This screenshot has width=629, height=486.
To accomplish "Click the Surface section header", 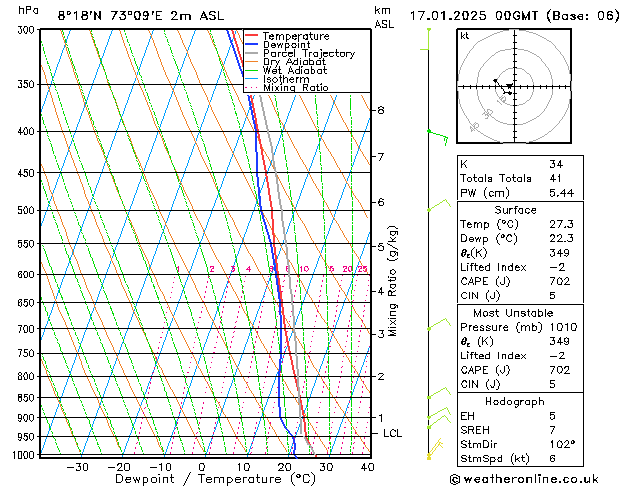I will pyautogui.click(x=515, y=210).
